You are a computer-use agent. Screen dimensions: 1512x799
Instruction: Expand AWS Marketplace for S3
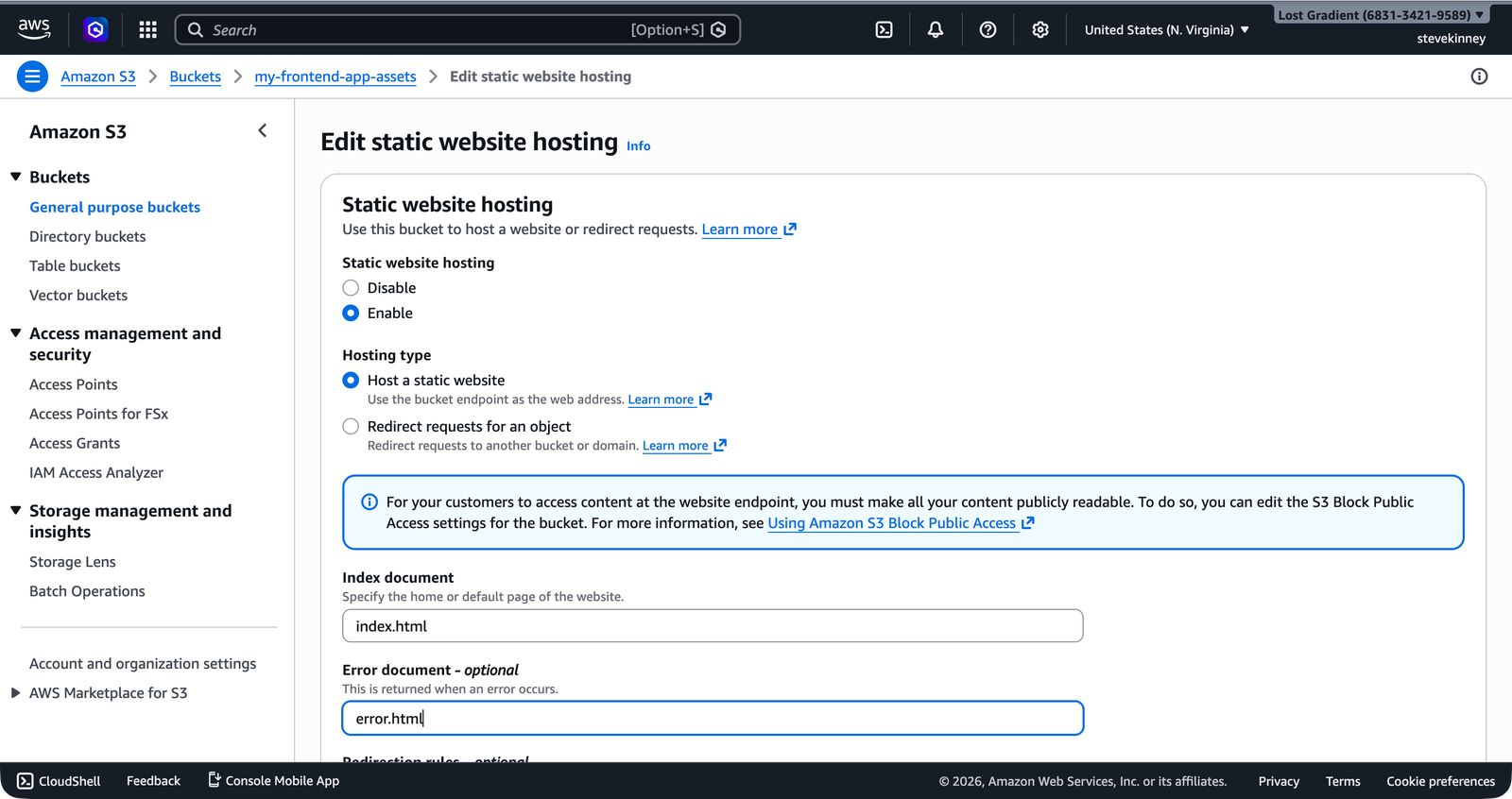click(x=16, y=693)
